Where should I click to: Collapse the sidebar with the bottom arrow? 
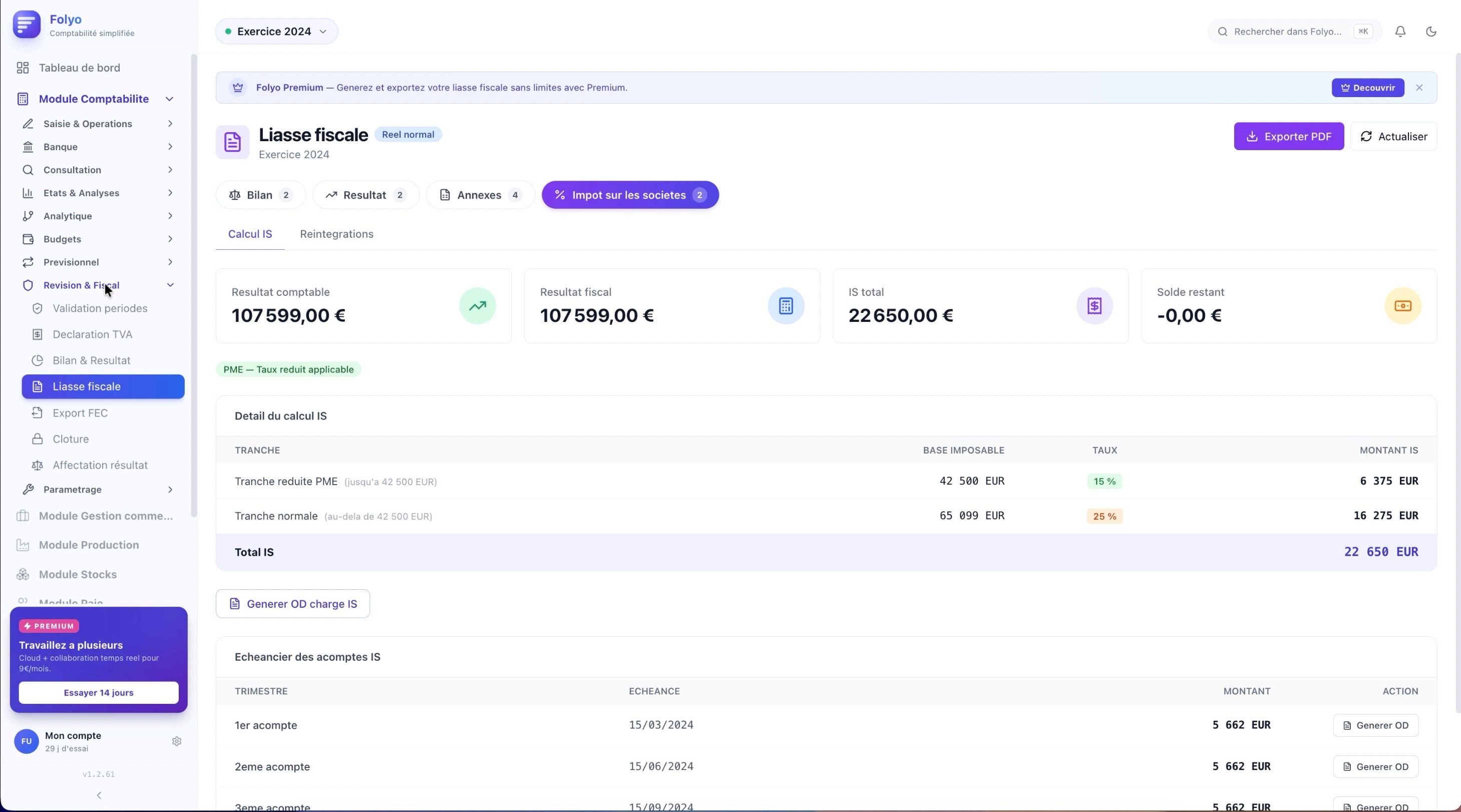pos(99,795)
